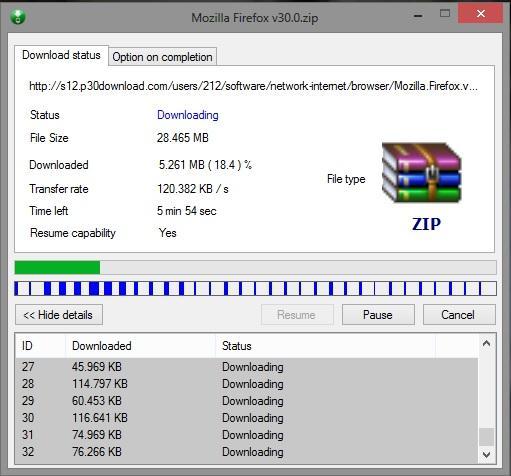
Task: Select connection row with ID 32
Action: coord(247,452)
